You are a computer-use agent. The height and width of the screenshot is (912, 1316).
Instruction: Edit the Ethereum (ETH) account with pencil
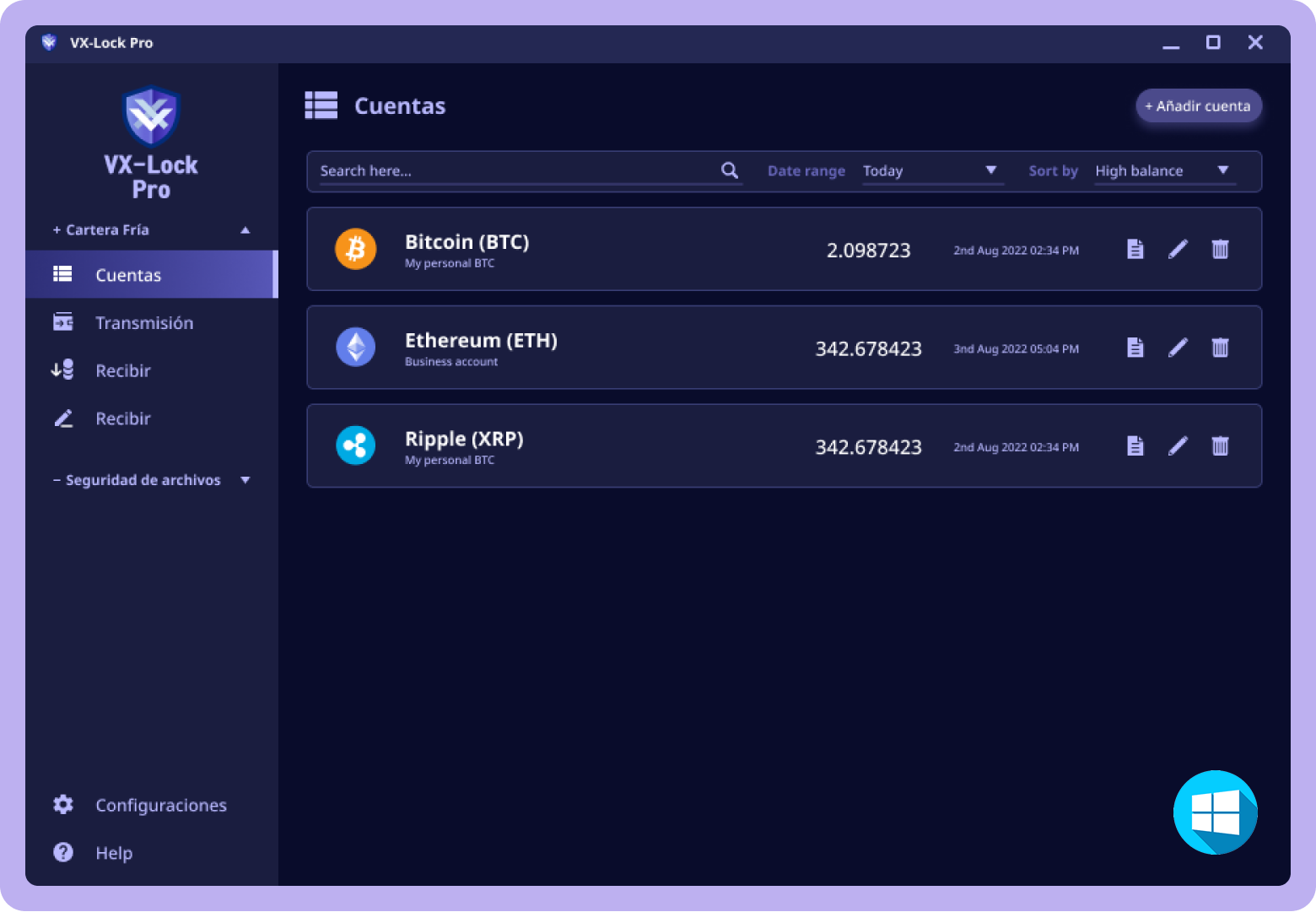1178,348
